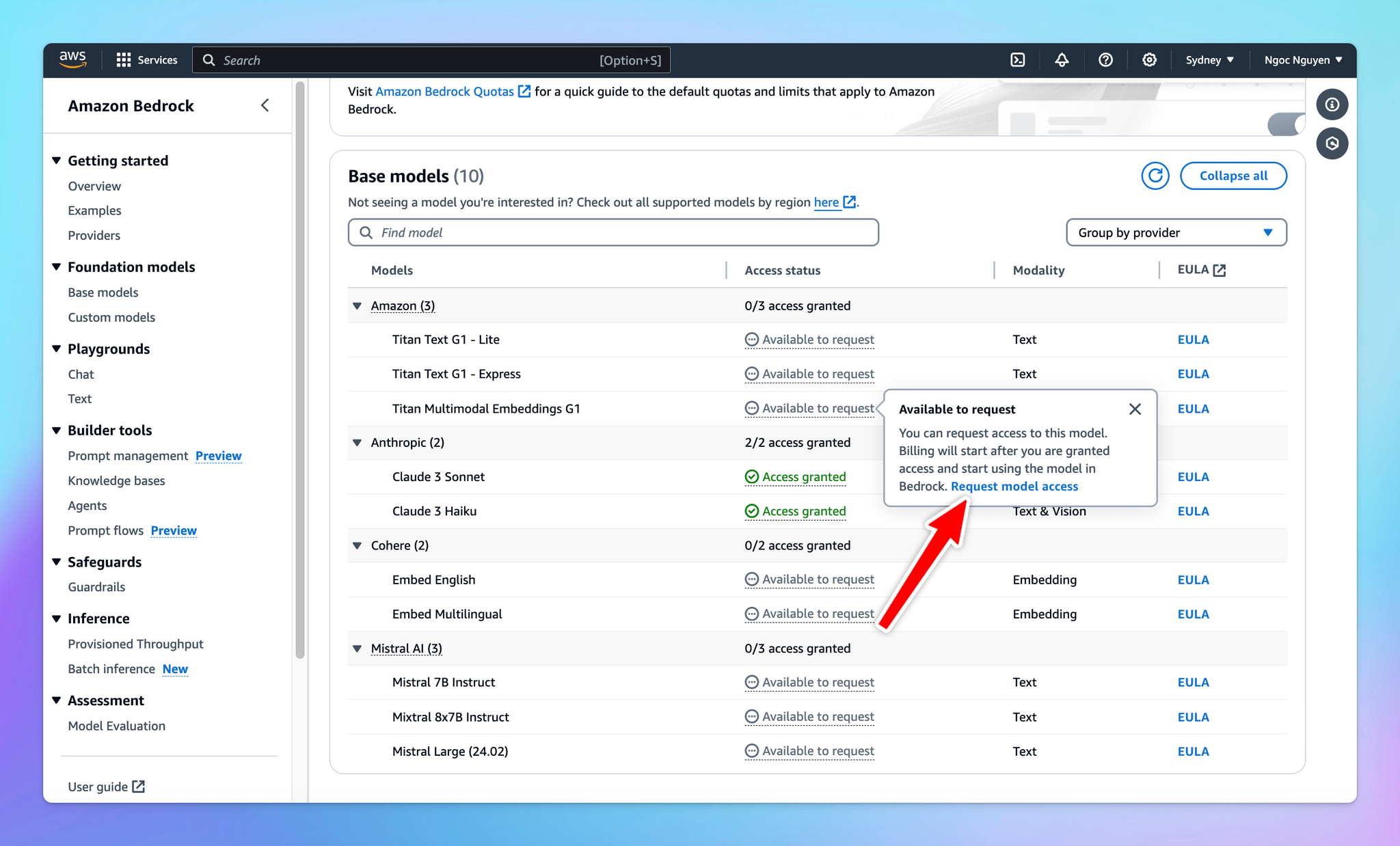Image resolution: width=1400 pixels, height=846 pixels.
Task: Open the EULA link for Titan Text G1 - Express
Action: (x=1193, y=374)
